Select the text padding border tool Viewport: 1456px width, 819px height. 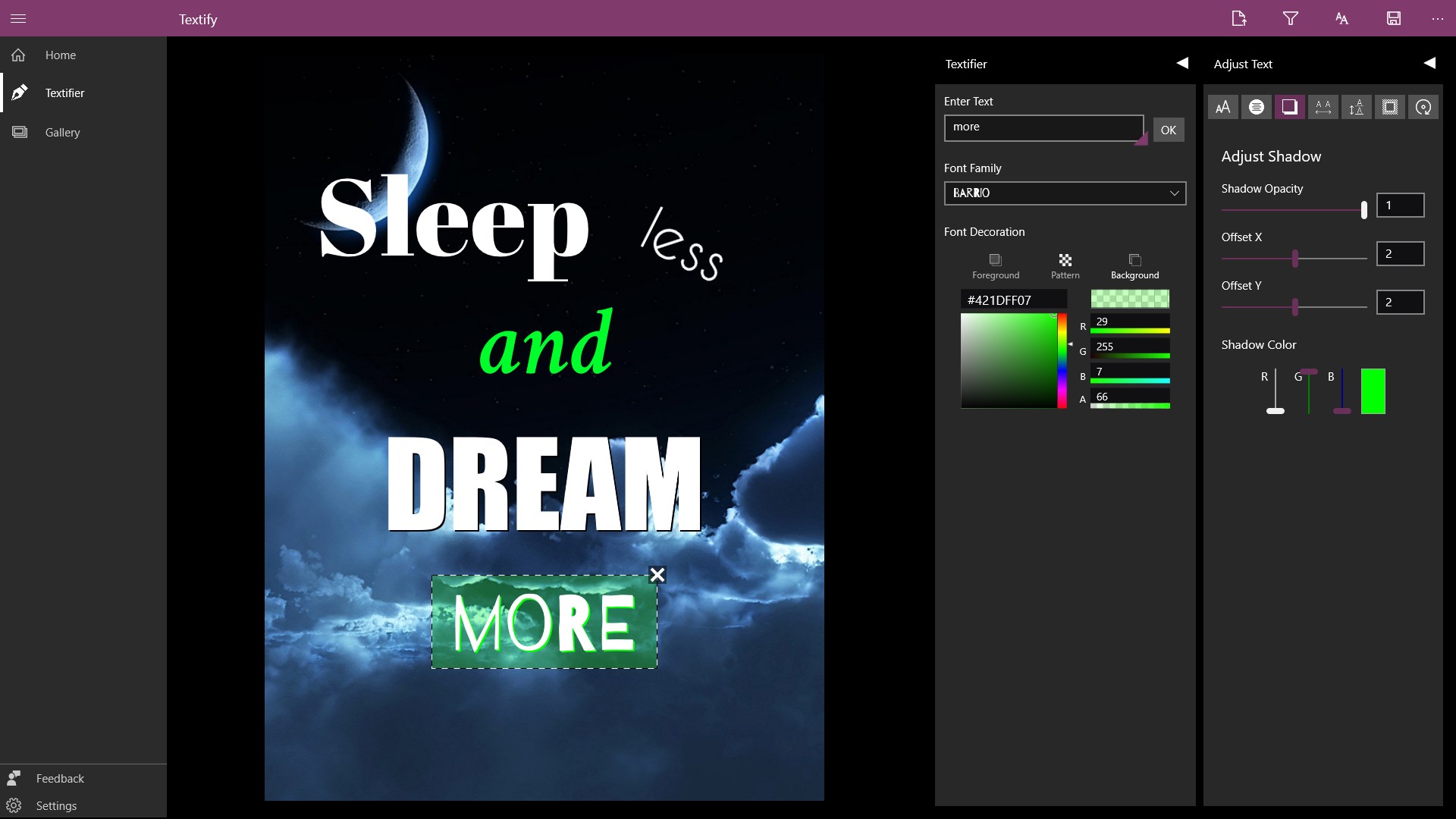1389,107
